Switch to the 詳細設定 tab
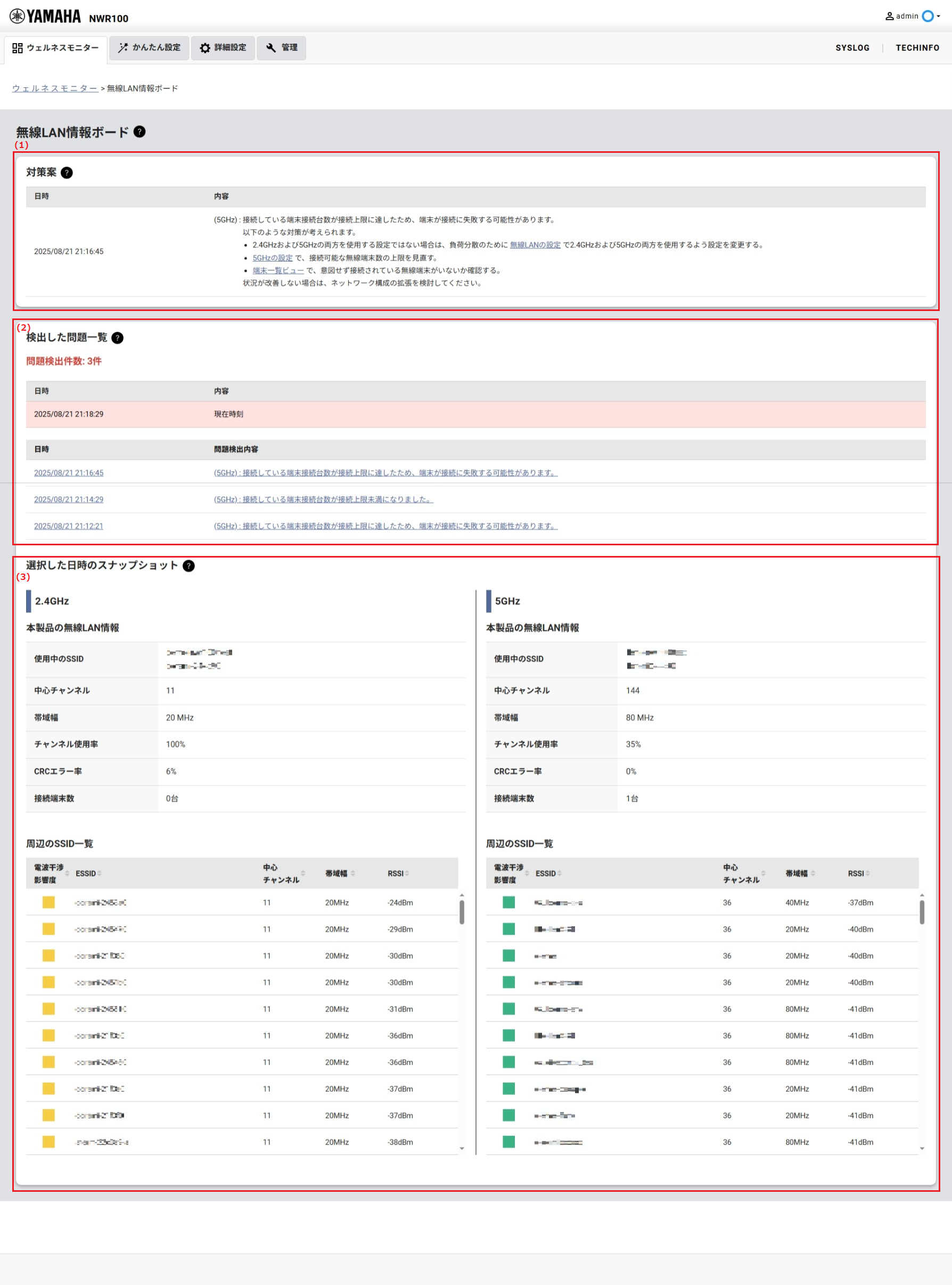The height and width of the screenshot is (1285, 952). coord(223,48)
